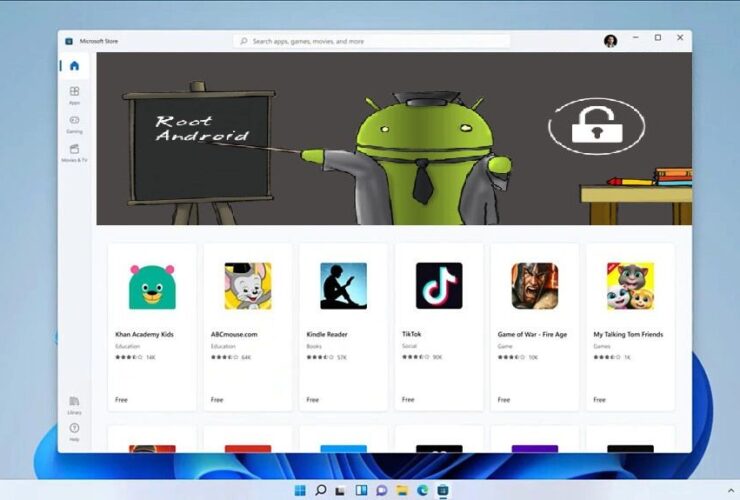This screenshot has width=740, height=500.
Task: Open the Windows Start button in the taskbar
Action: pos(300,490)
